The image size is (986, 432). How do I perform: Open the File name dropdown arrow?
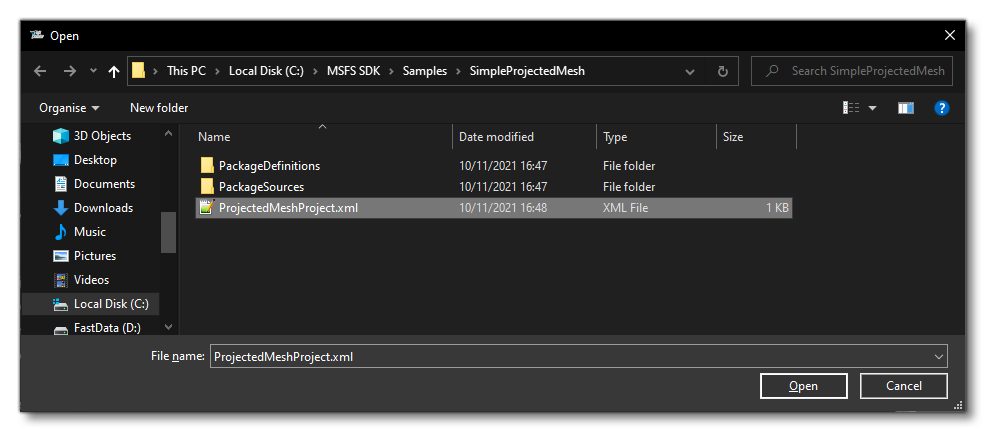[x=939, y=357]
